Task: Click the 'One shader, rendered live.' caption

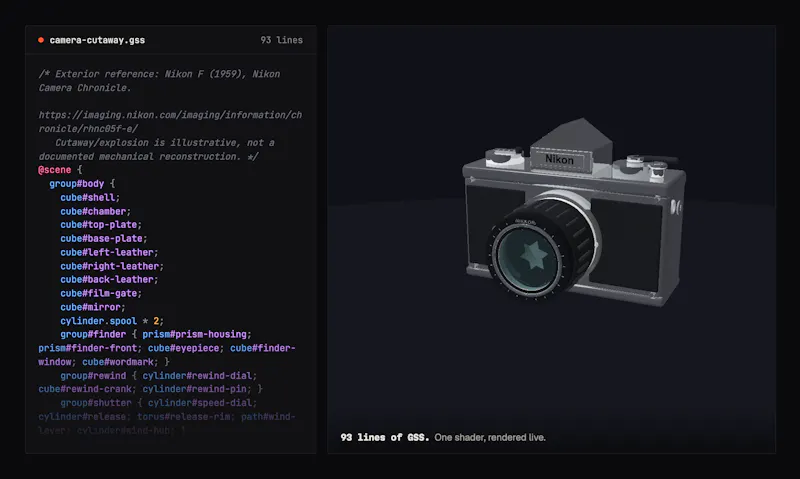Action: click(490, 438)
